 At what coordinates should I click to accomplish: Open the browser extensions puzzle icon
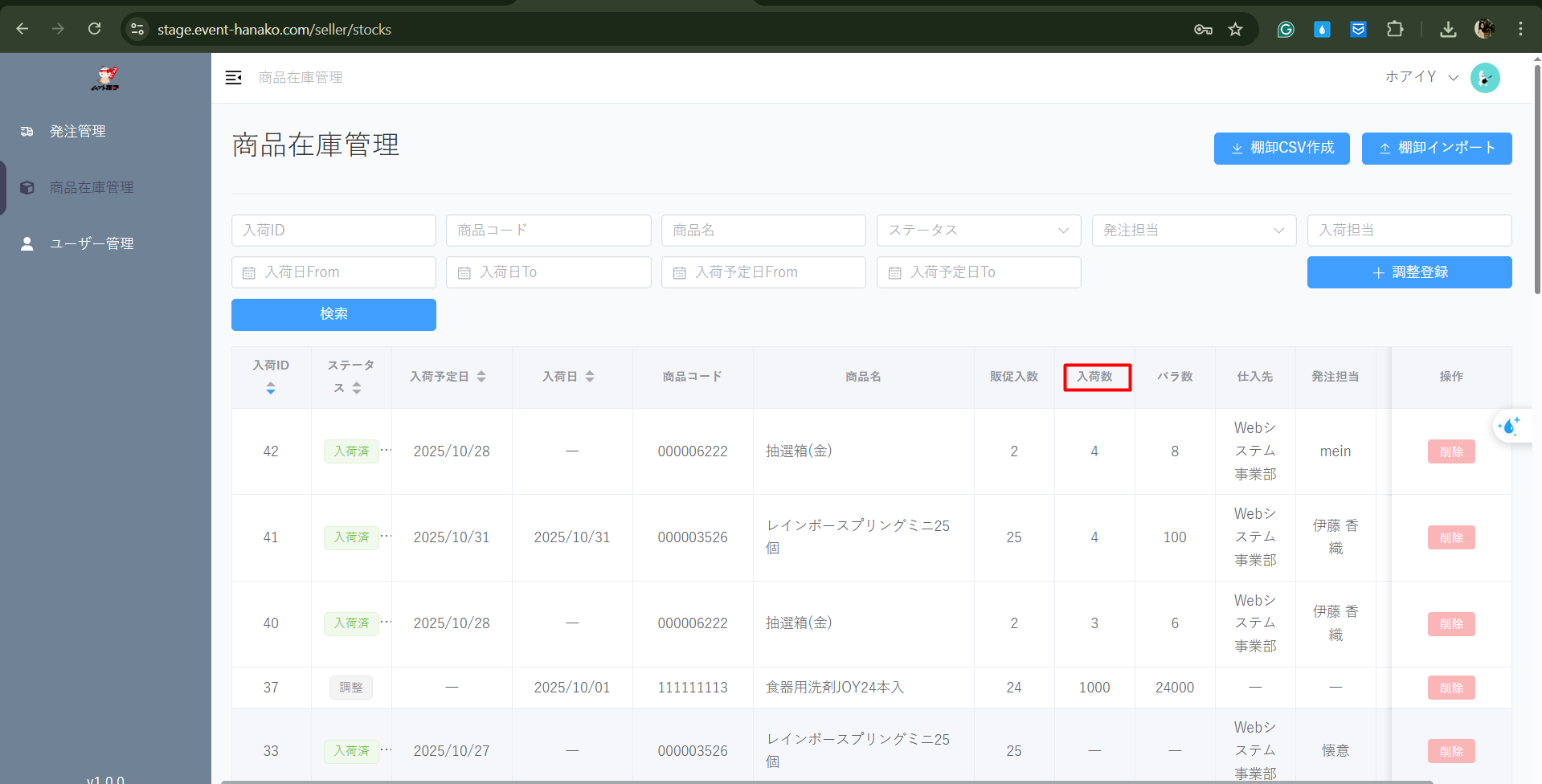tap(1395, 30)
